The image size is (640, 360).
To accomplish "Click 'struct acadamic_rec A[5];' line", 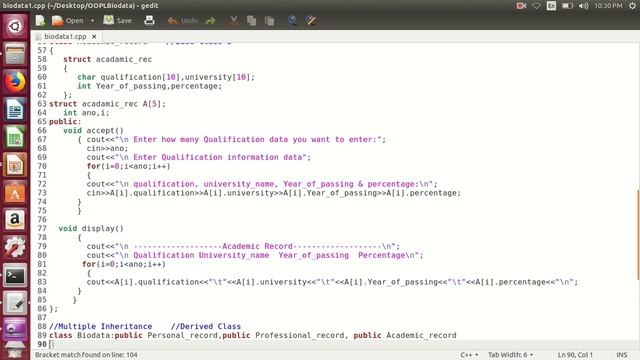I will [x=107, y=104].
